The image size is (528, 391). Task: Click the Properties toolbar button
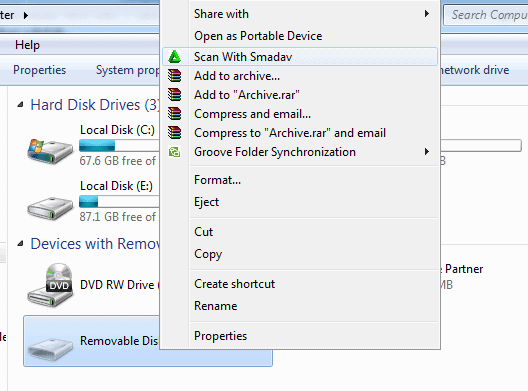[x=39, y=70]
